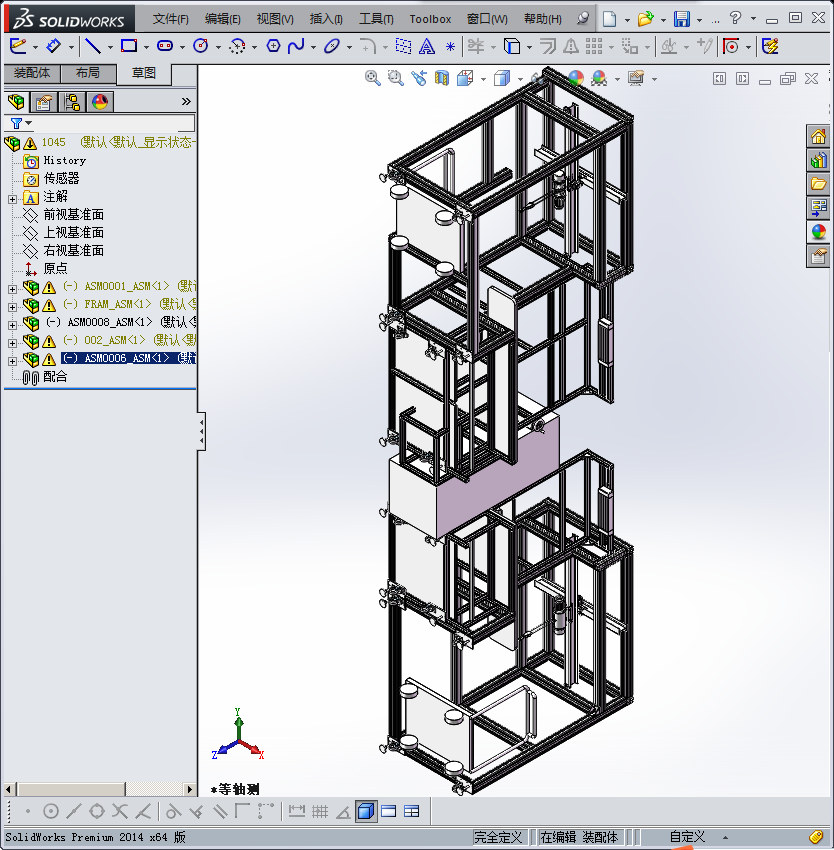This screenshot has height=850, width=834.
Task: Toggle quadrant snap icon
Action: point(97,811)
